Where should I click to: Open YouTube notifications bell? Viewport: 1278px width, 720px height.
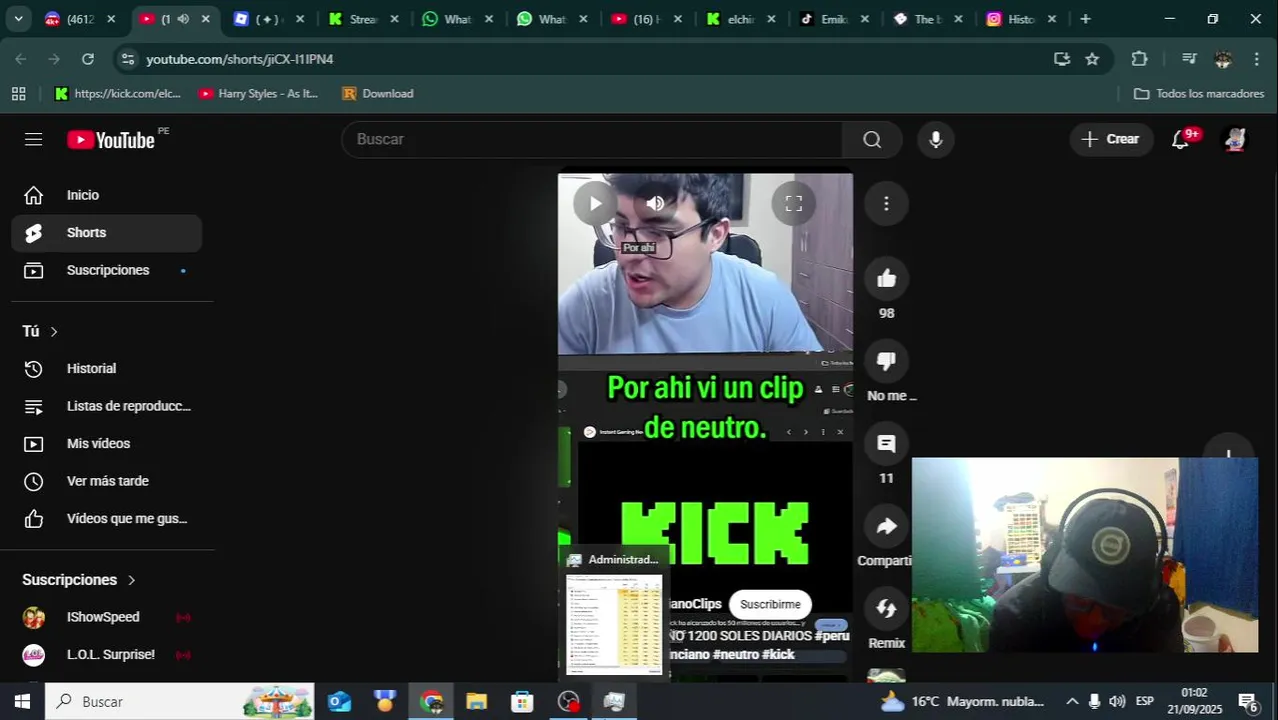1180,139
